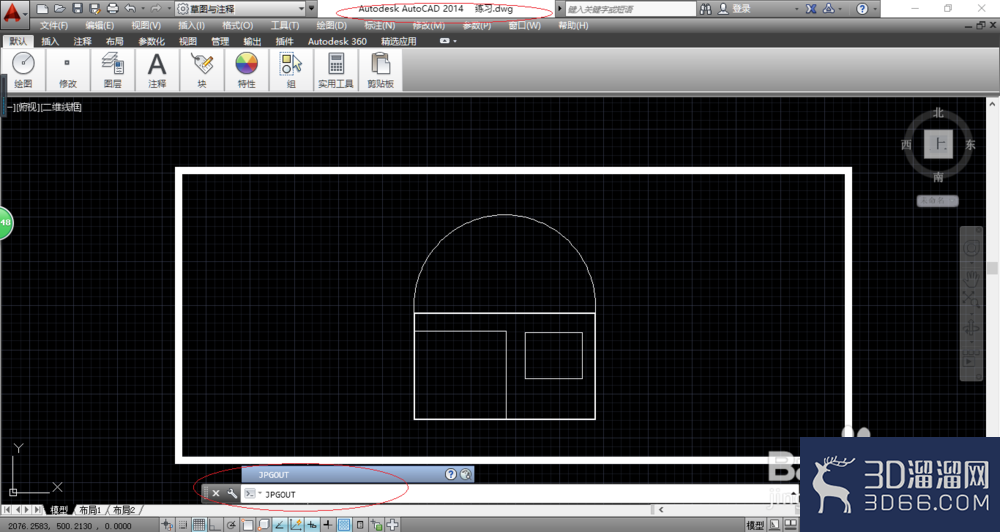Click help icon on JPGOUT suggestion bar

tap(451, 474)
